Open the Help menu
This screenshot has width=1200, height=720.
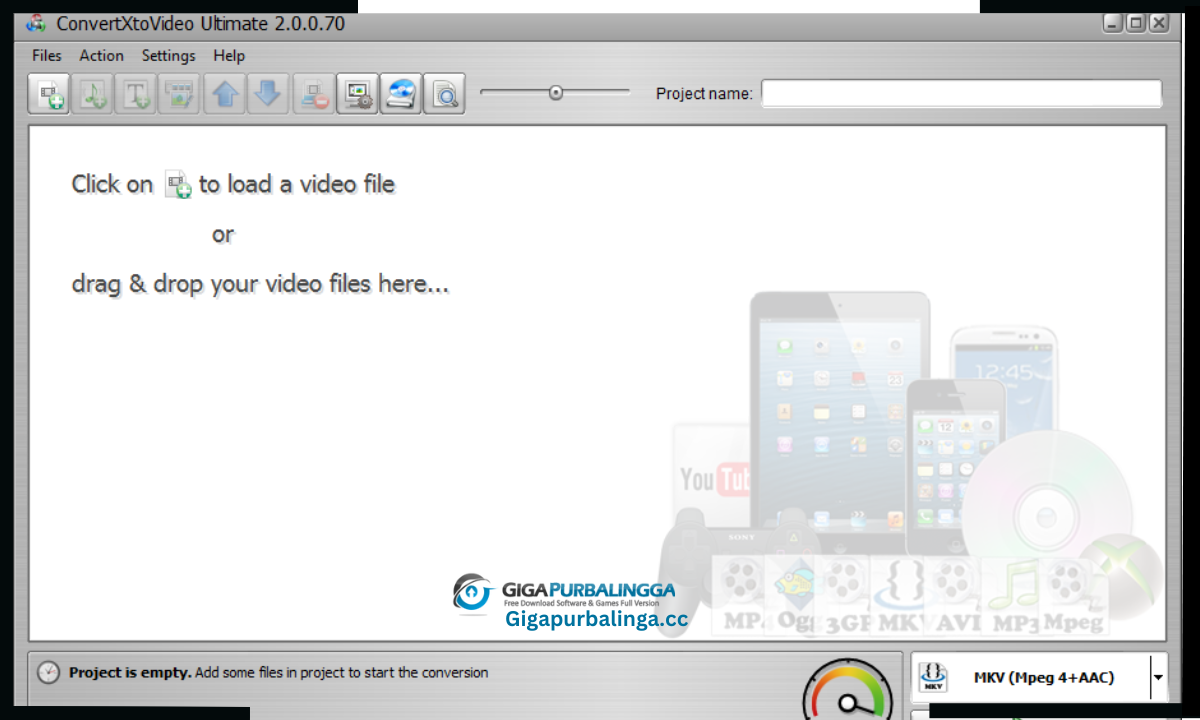coord(229,56)
